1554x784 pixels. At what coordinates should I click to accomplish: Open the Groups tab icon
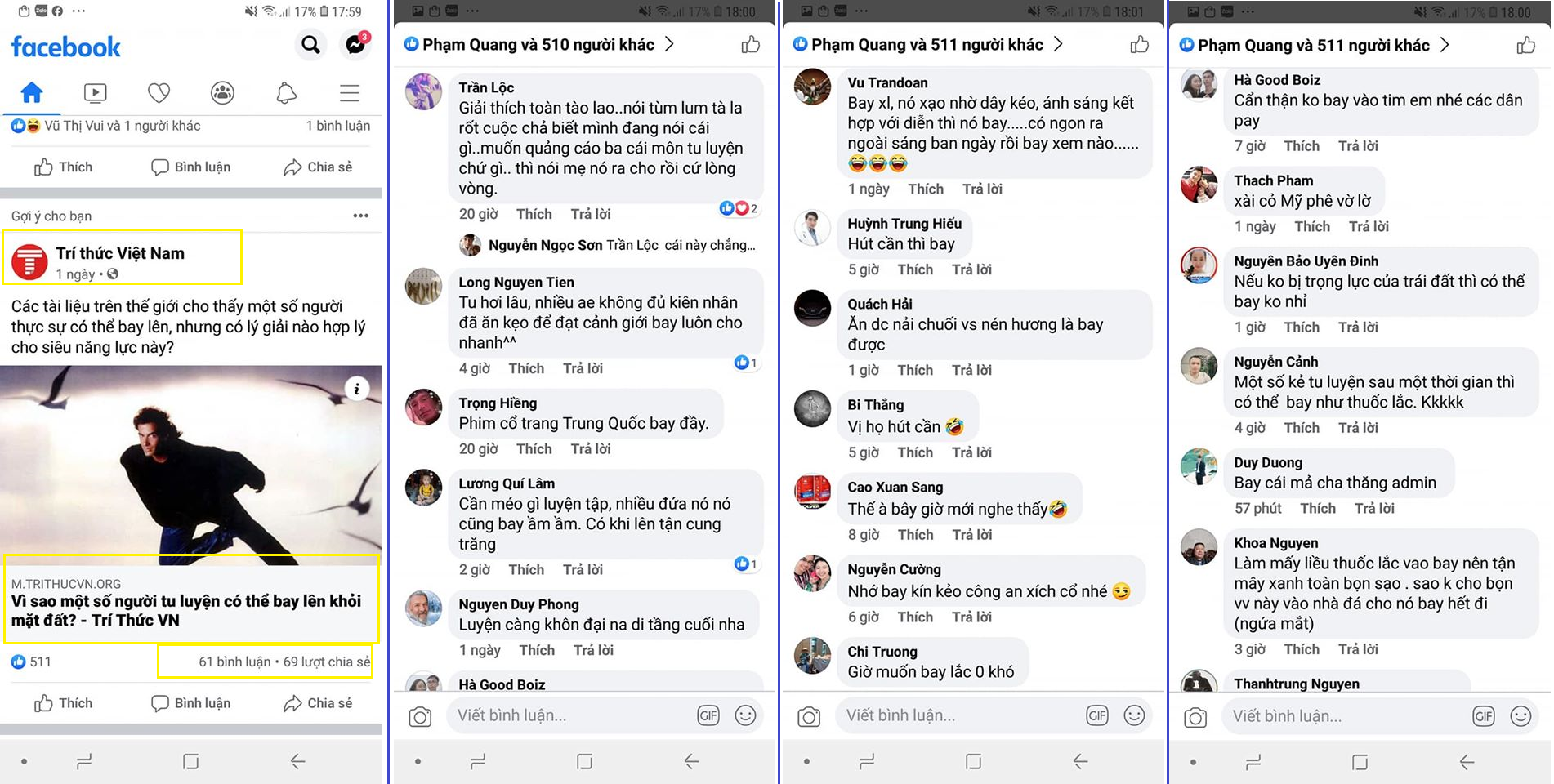(x=222, y=93)
